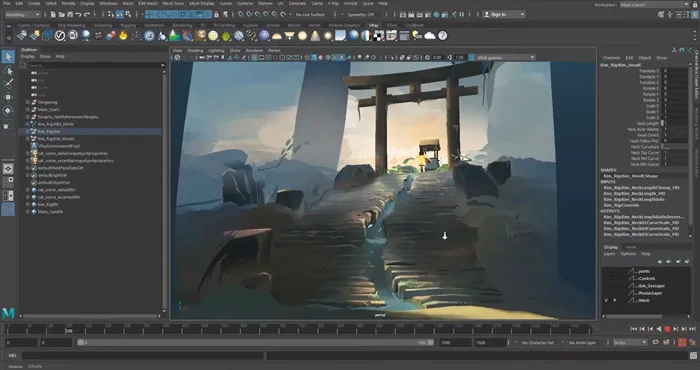Open the Mesh Tools menu
The image size is (700, 370).
point(173,3)
